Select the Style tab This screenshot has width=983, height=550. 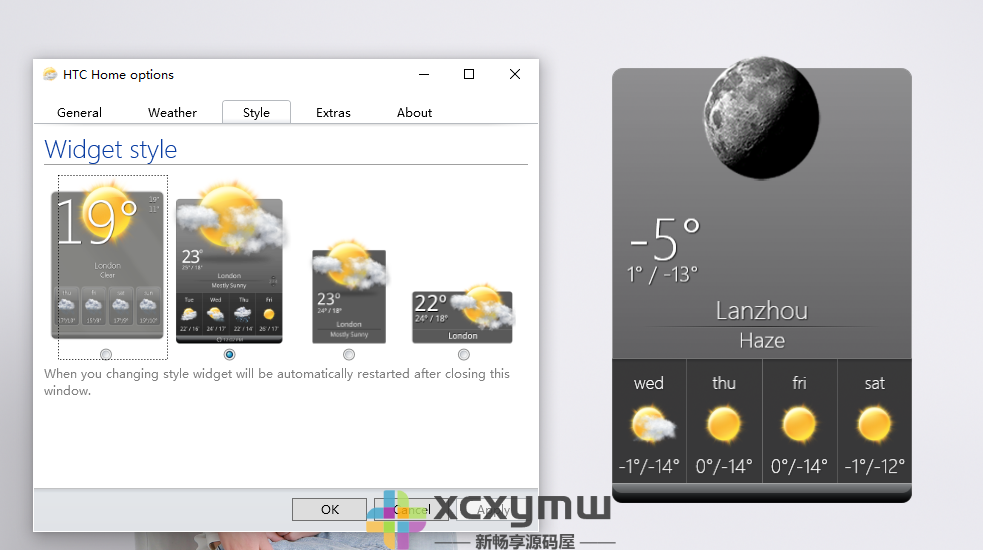click(x=256, y=112)
